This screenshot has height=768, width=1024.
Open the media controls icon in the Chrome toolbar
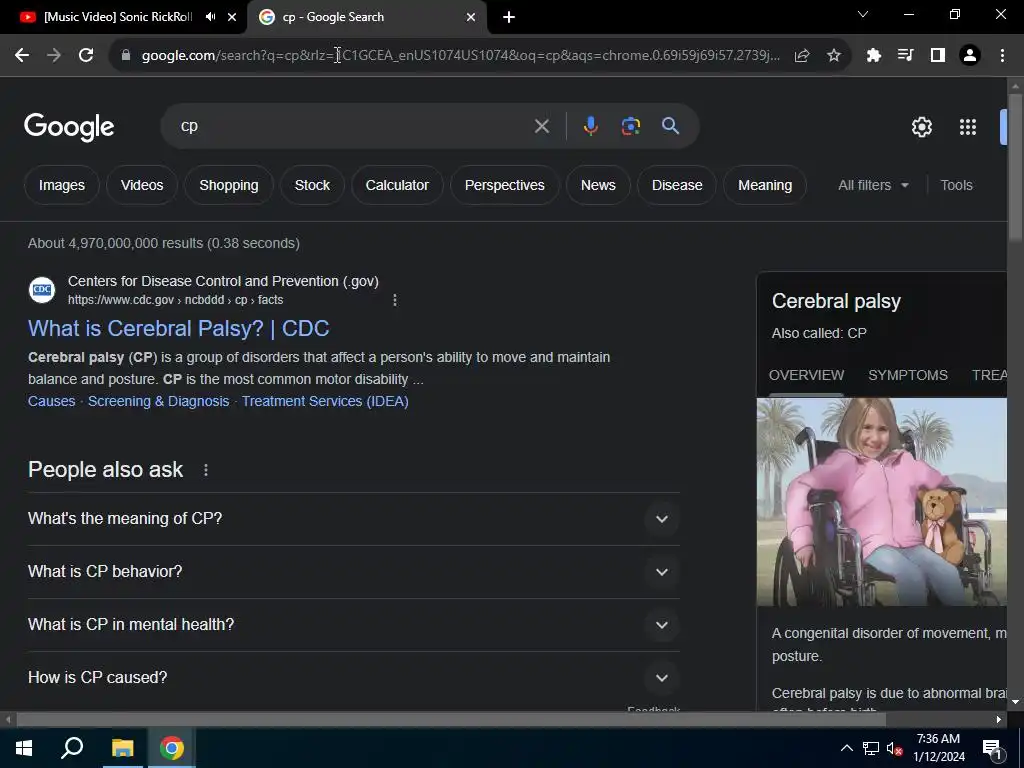pos(906,56)
